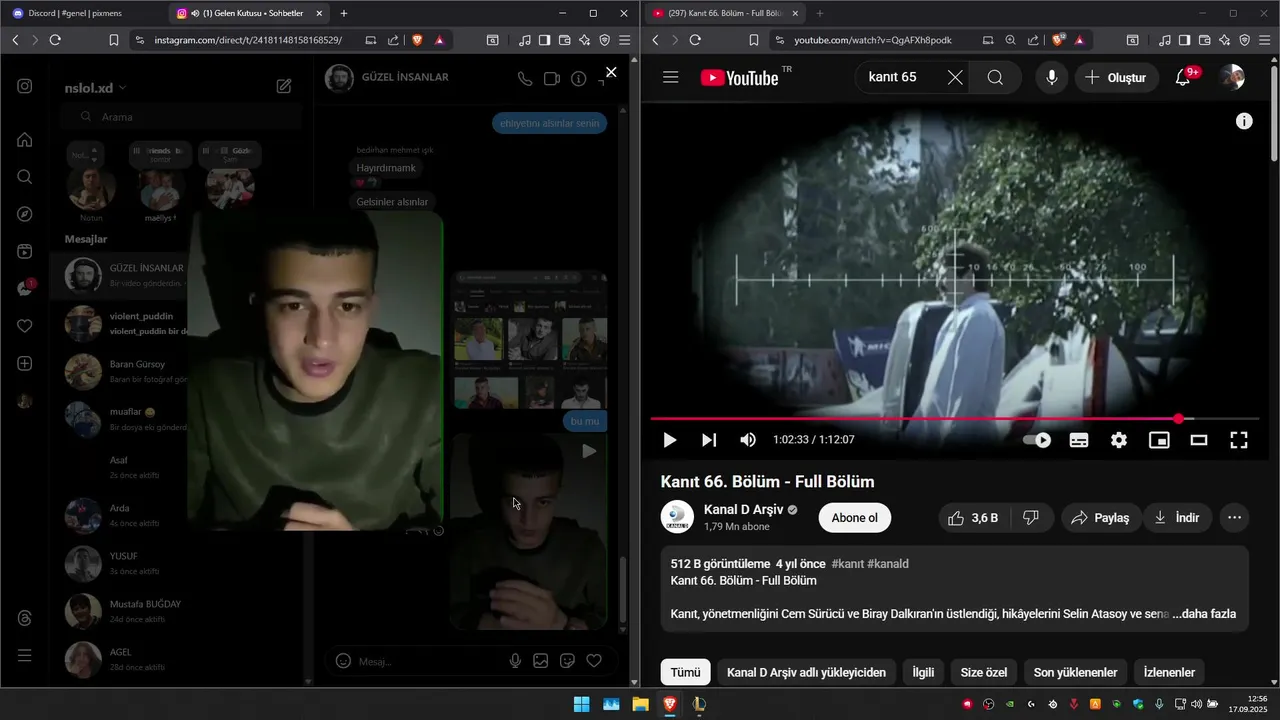Clear the 'kanıt 65' search text

click(955, 77)
